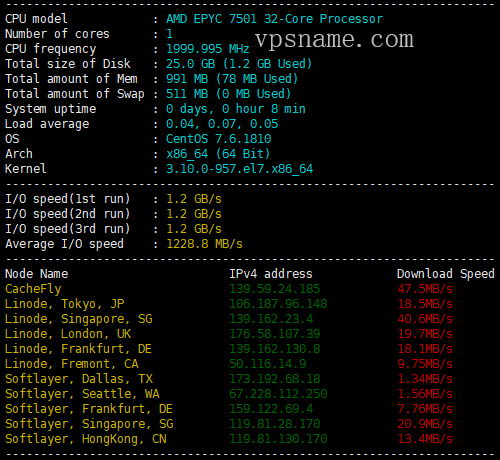The height and width of the screenshot is (460, 500).
Task: Click the CentOS 7.6.1810 OS value
Action: tap(219, 139)
